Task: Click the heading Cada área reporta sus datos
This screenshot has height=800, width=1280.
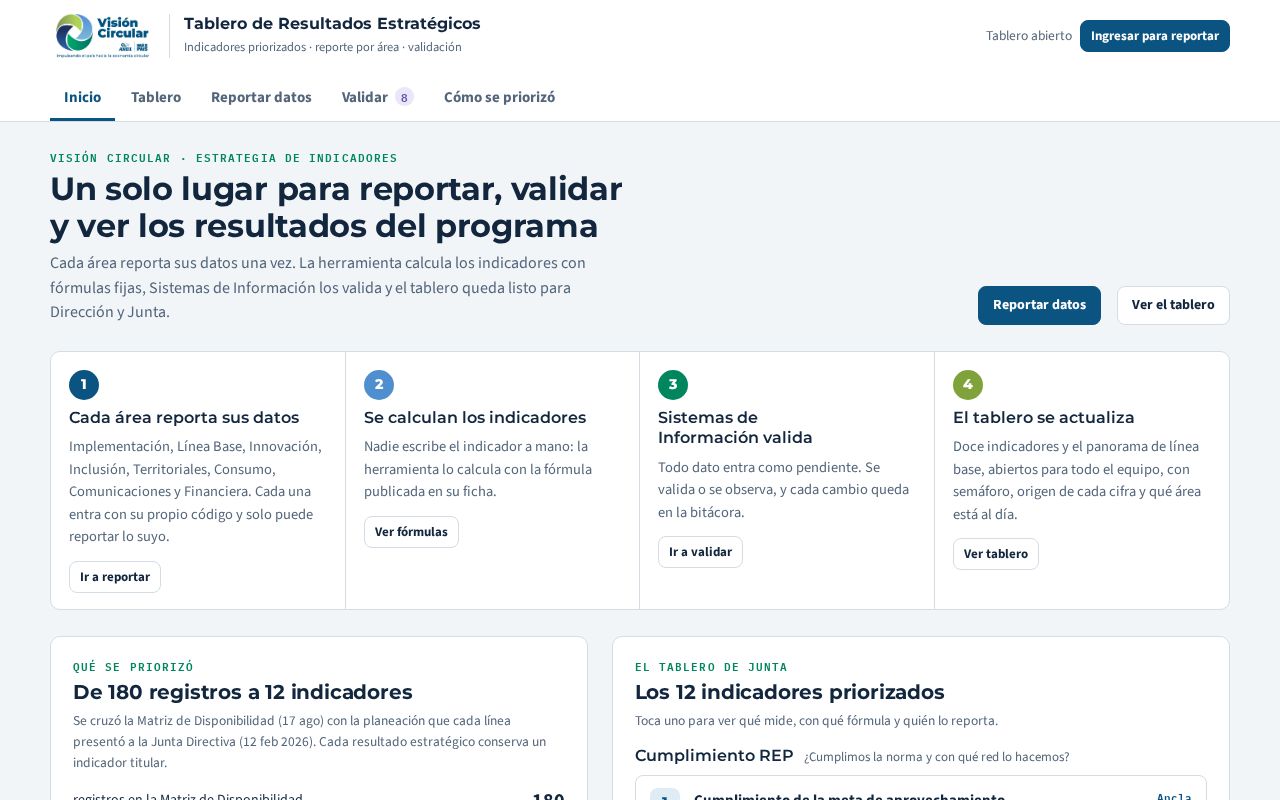Action: [x=184, y=418]
